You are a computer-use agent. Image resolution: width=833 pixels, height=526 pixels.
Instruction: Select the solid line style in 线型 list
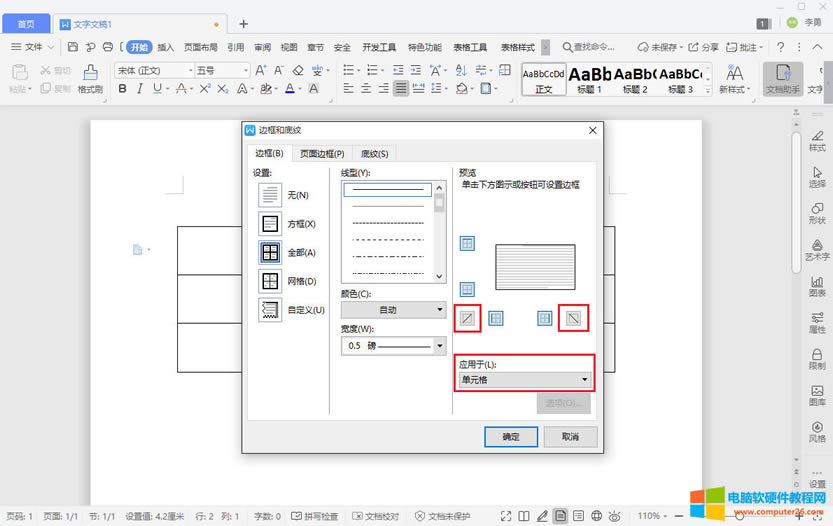[387, 189]
